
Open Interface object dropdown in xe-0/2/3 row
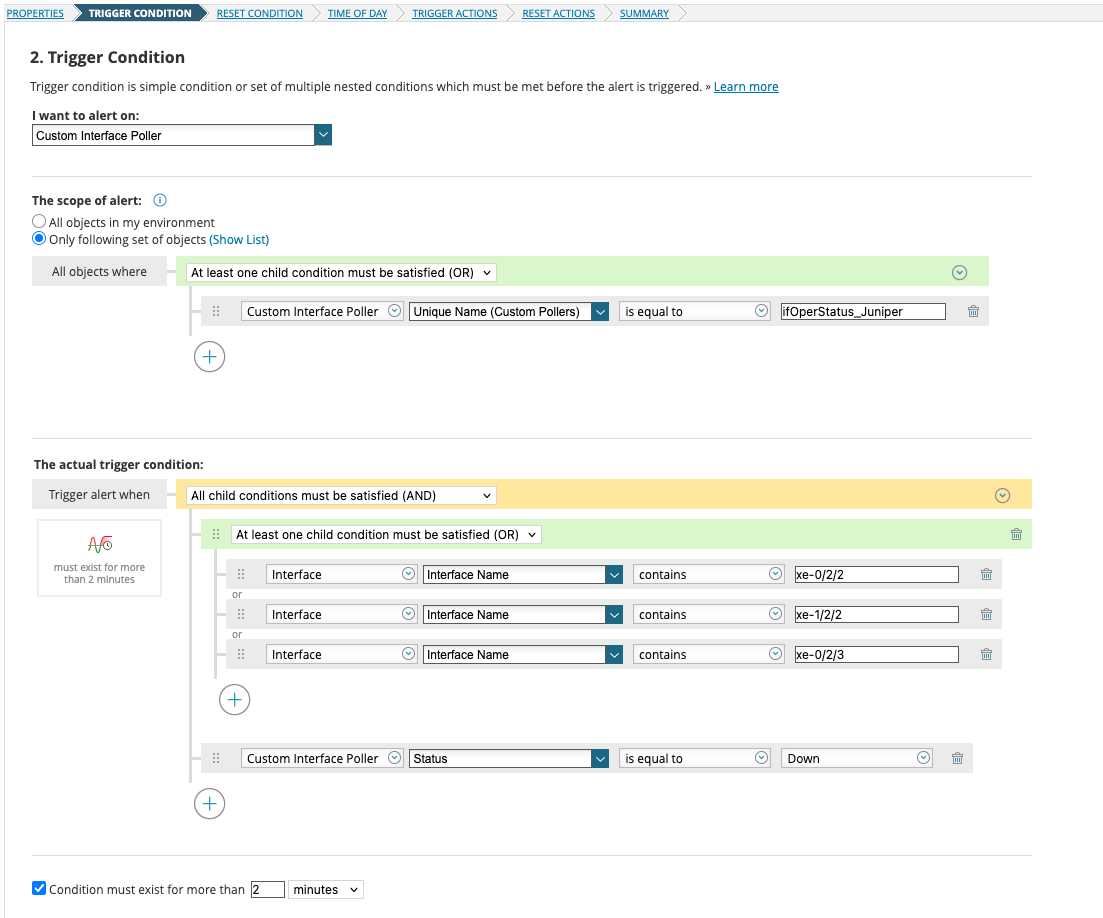[341, 654]
